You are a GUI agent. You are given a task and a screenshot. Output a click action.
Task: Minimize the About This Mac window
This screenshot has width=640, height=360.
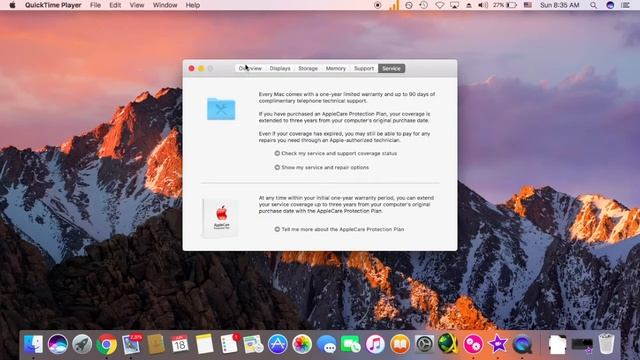click(201, 68)
